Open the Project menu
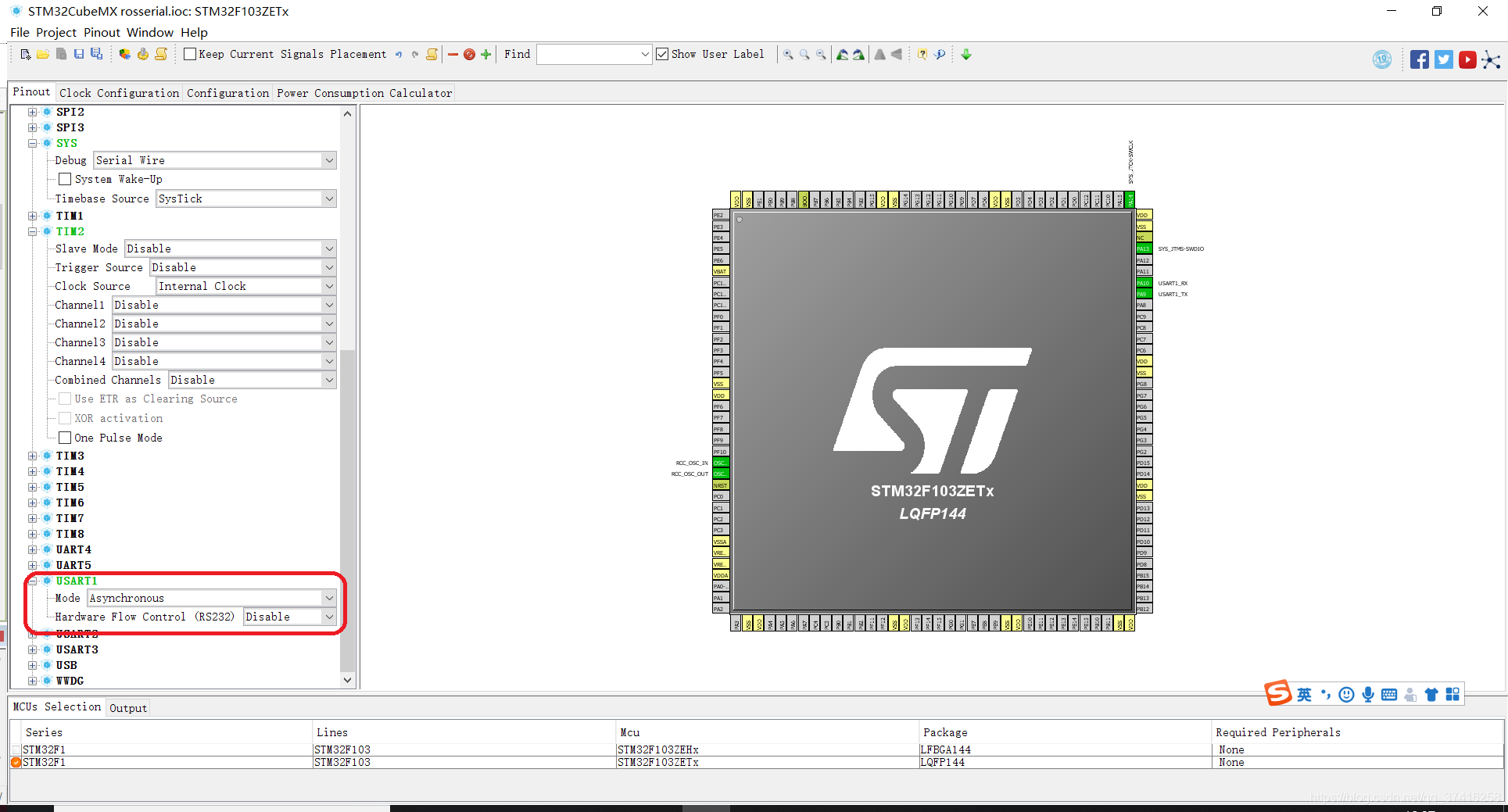The image size is (1508, 812). 56,32
